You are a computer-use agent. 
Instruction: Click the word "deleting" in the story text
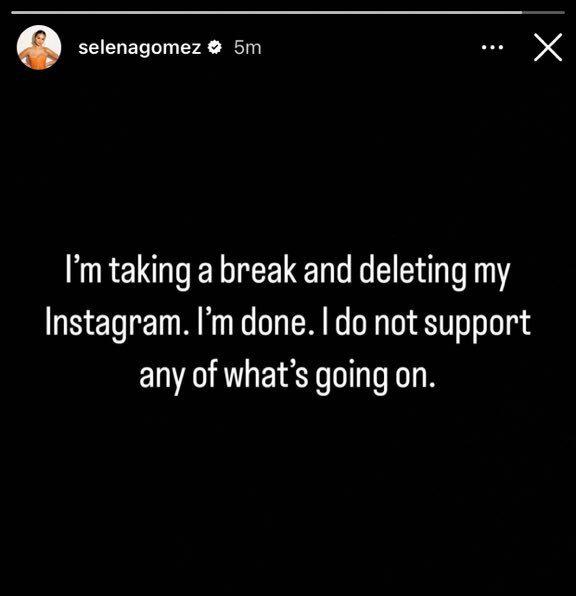point(413,271)
